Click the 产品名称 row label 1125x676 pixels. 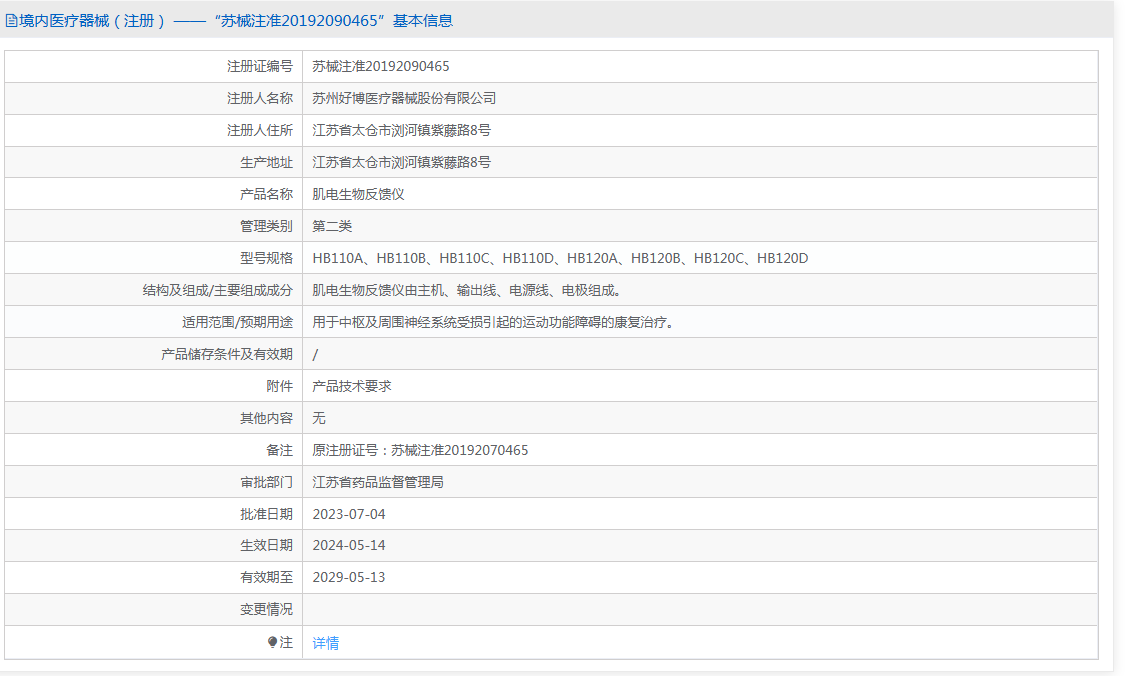(x=266, y=194)
